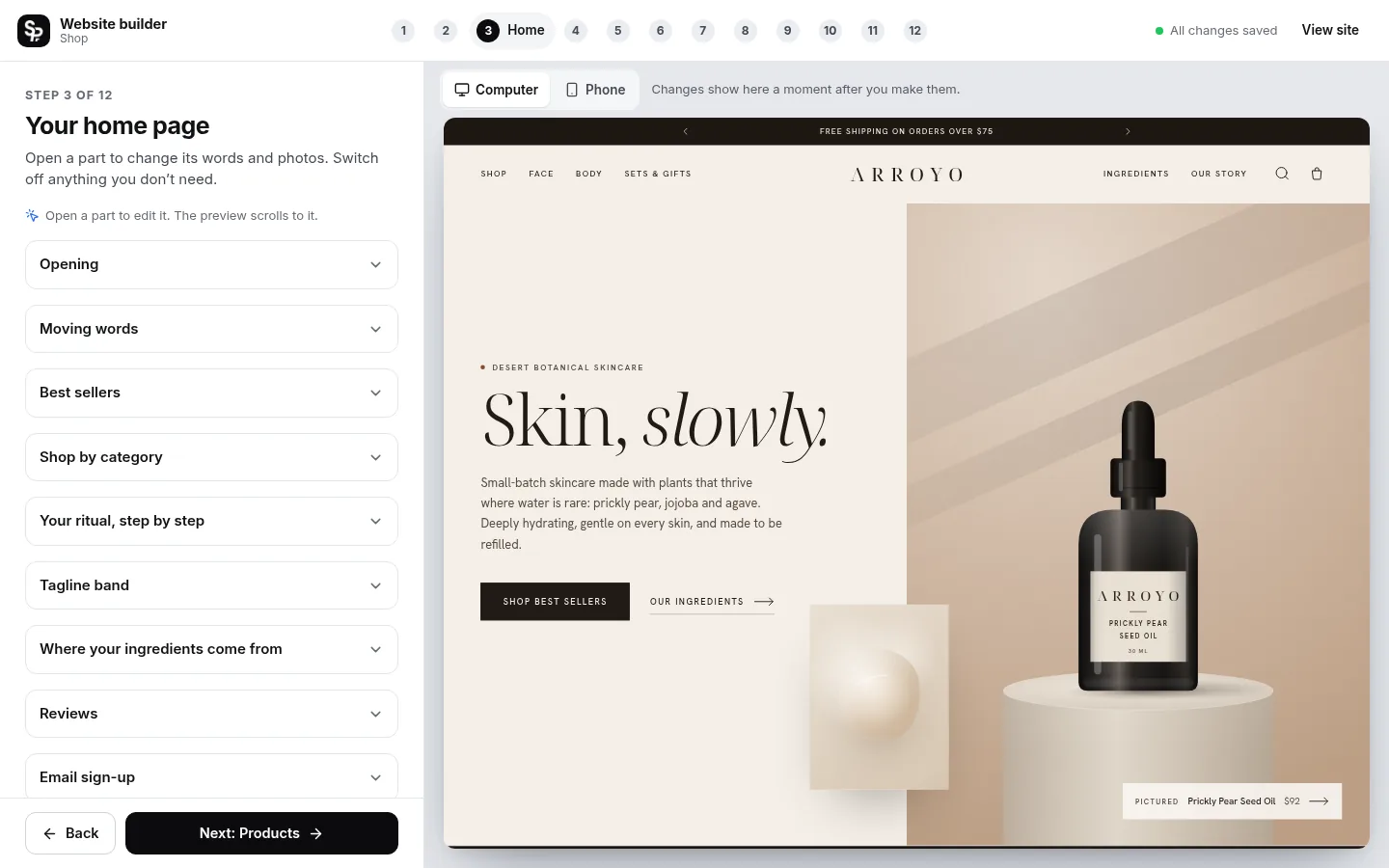Image resolution: width=1389 pixels, height=868 pixels.
Task: Click INGREDIENTS in preview header
Action: coord(1136,174)
